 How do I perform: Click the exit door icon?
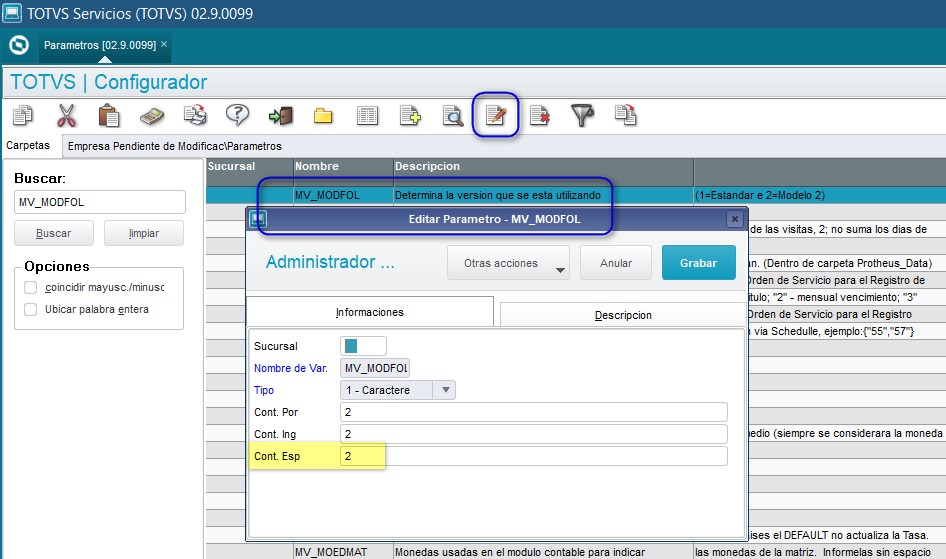(281, 115)
